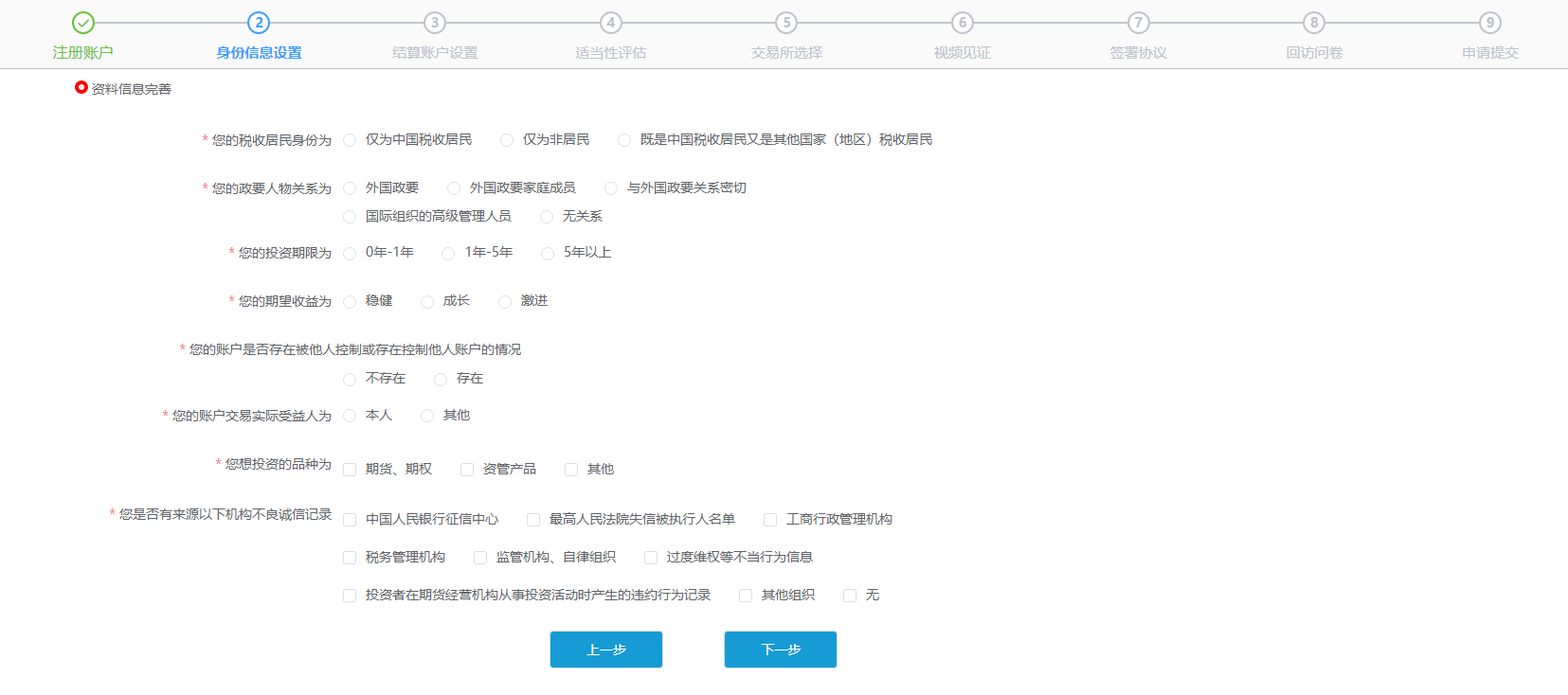Click the 您的政要人物关系为 label
The image size is (1568, 695).
coord(272,188)
